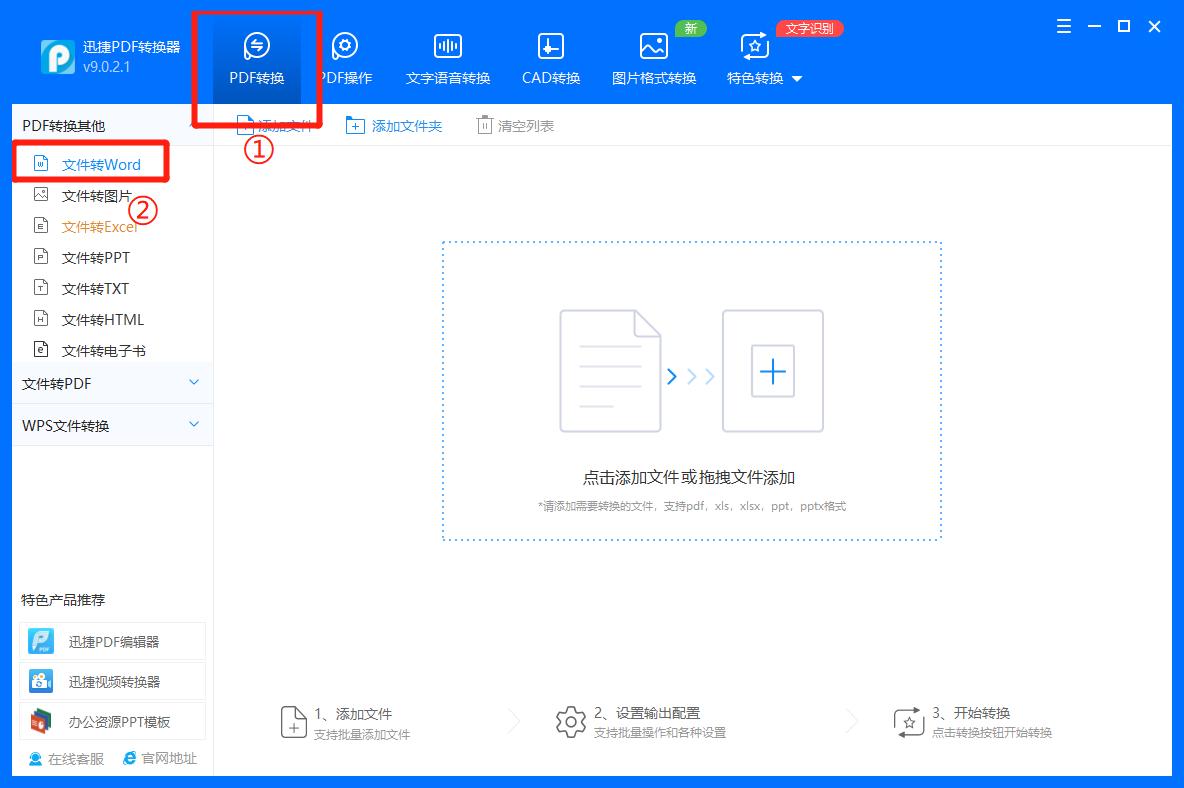Select the PDF操作 feature icon

click(344, 46)
